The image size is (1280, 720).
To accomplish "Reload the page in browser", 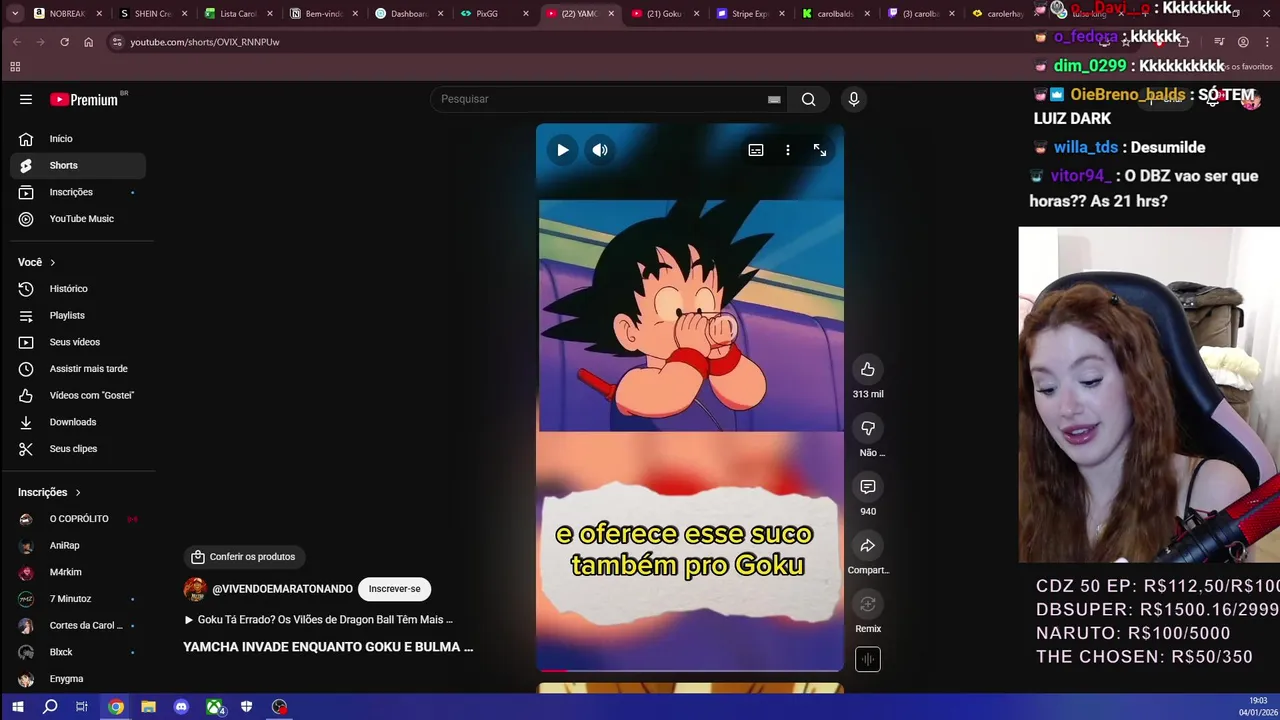I will pyautogui.click(x=64, y=42).
